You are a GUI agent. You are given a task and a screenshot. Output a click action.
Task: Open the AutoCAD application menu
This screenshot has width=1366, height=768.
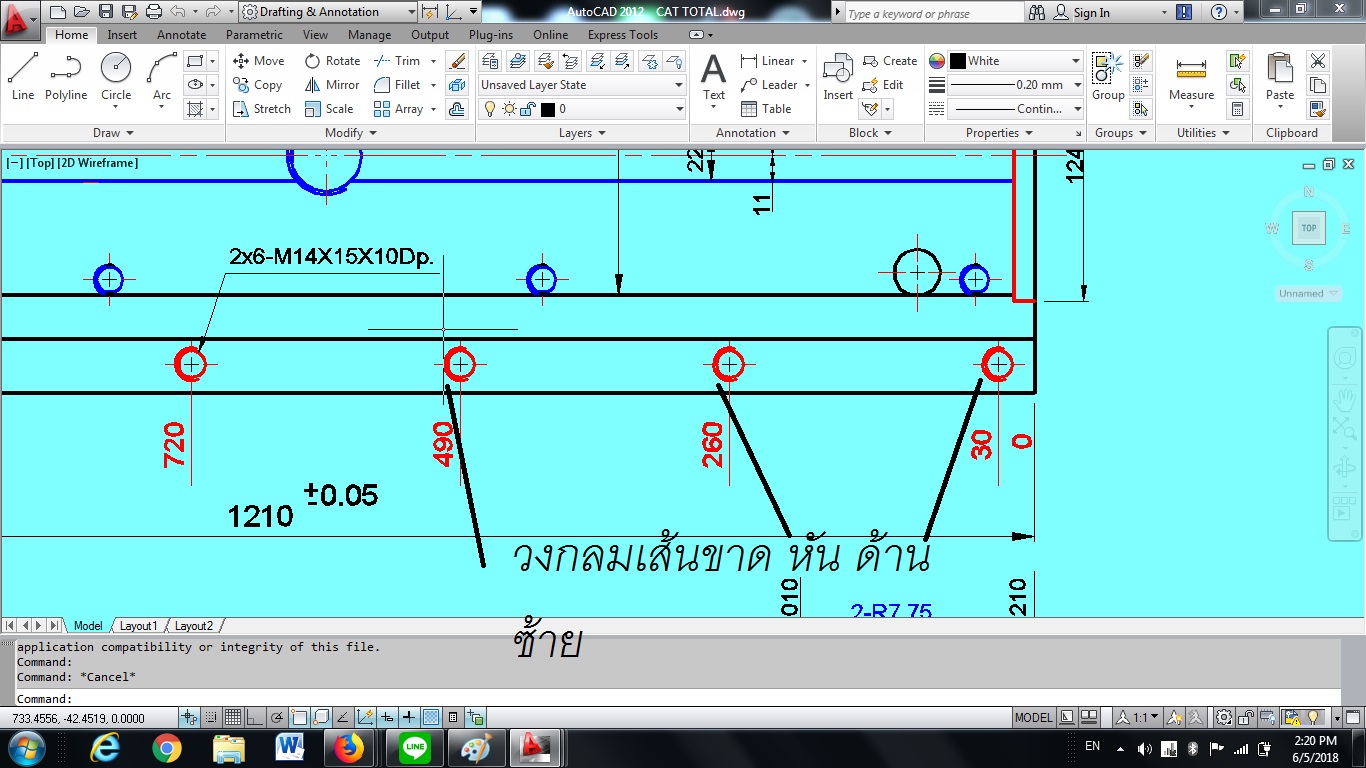pos(18,18)
